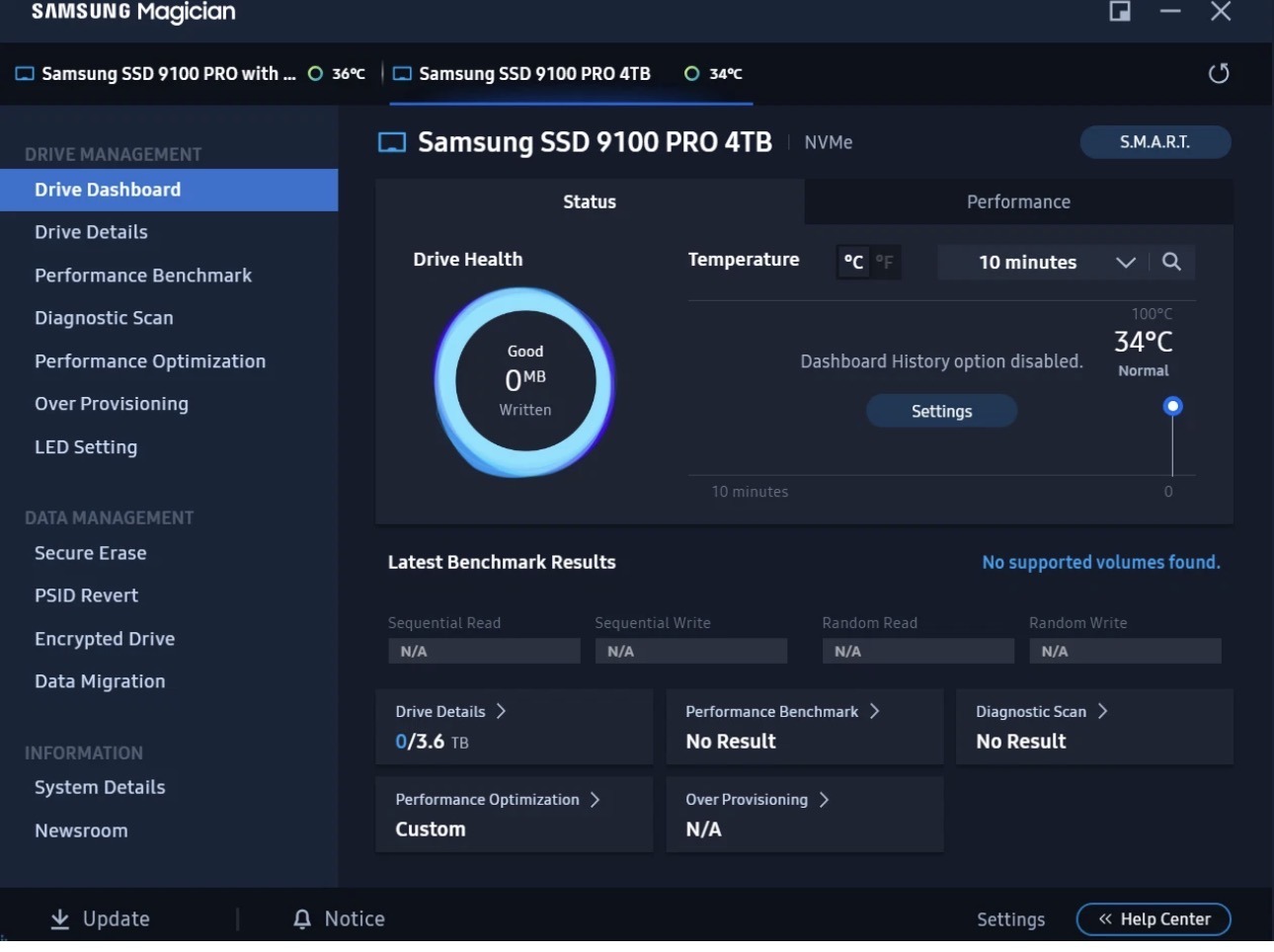The height and width of the screenshot is (952, 1274).
Task: Switch temperature unit to Fahrenheit
Action: 885,262
